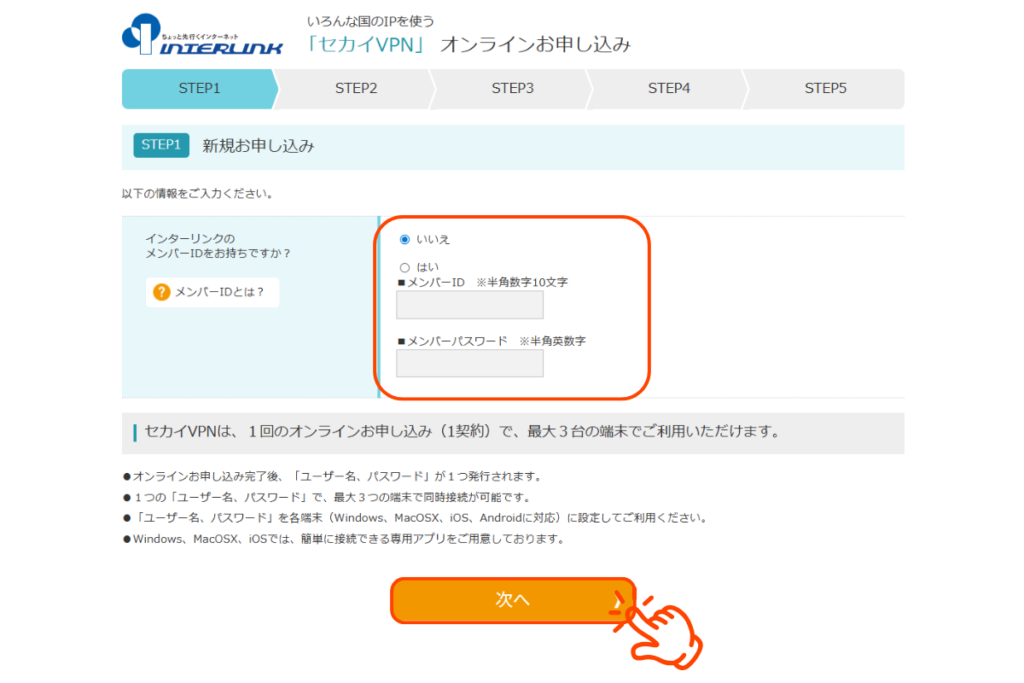Image resolution: width=1024 pixels, height=683 pixels.
Task: Select the いいえ radio button
Action: point(405,240)
